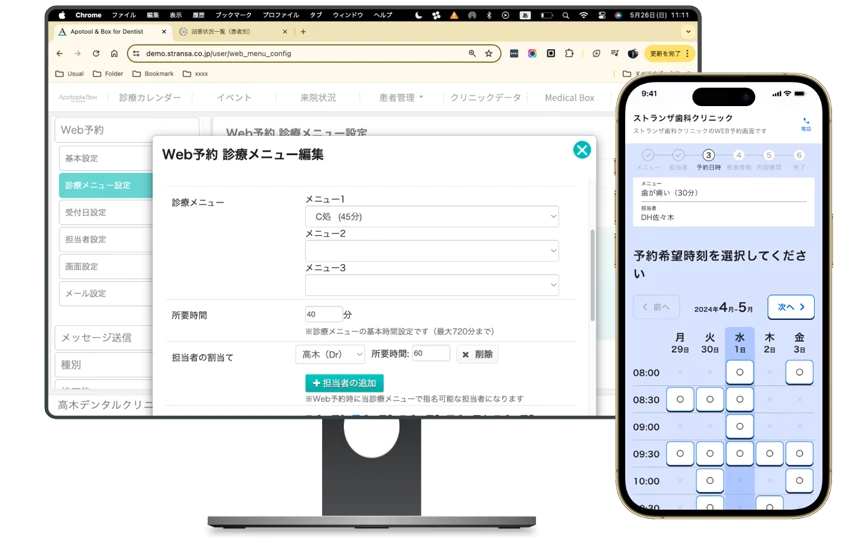Open the 高木 (Dr) staff dropdown
Viewport: 866px width, 544px height.
[x=330, y=354]
